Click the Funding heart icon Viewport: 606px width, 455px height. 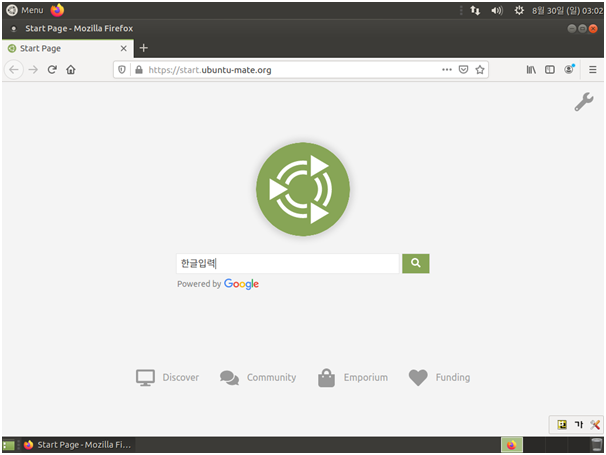tap(418, 378)
